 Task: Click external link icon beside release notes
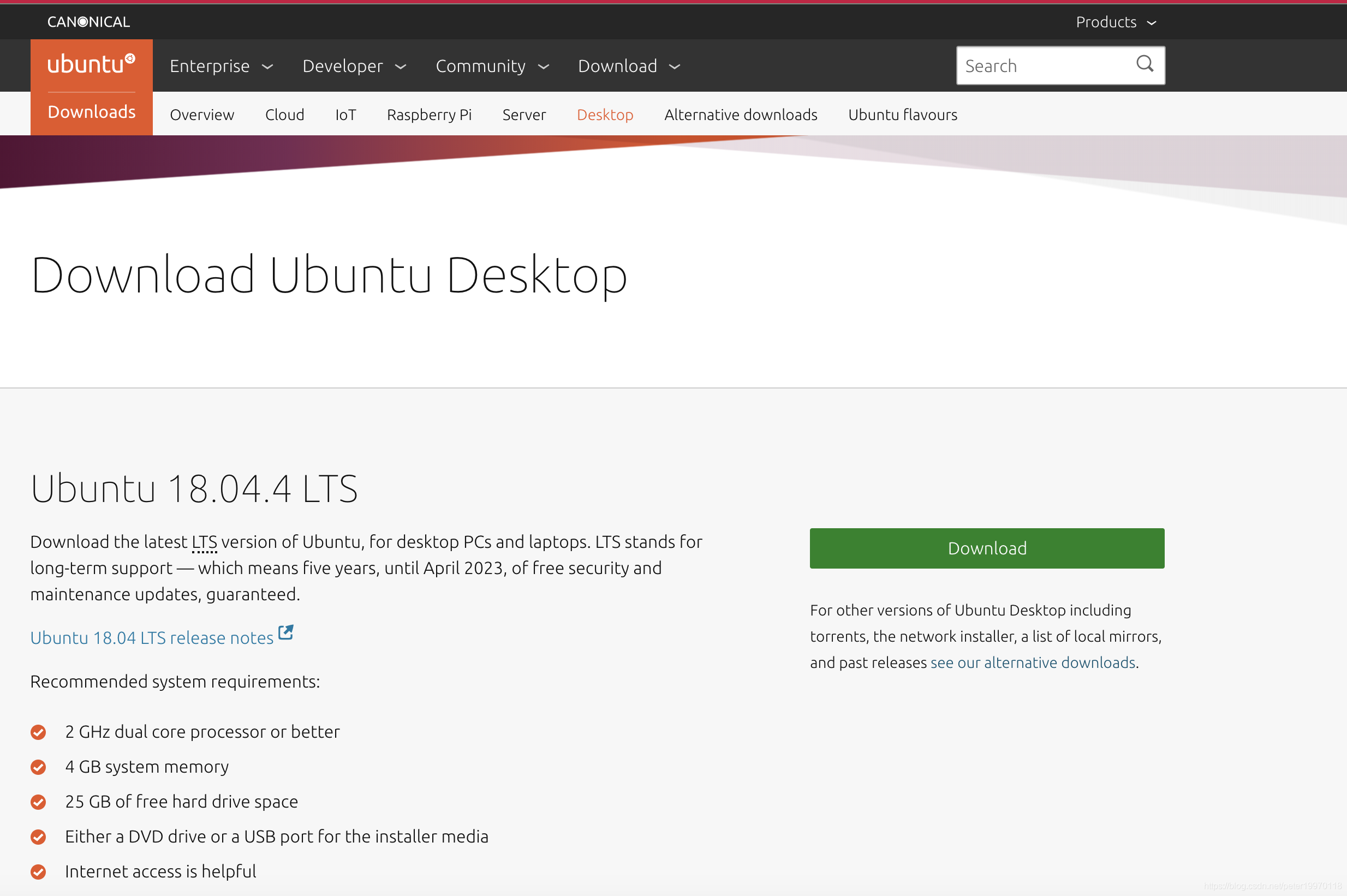tap(286, 632)
